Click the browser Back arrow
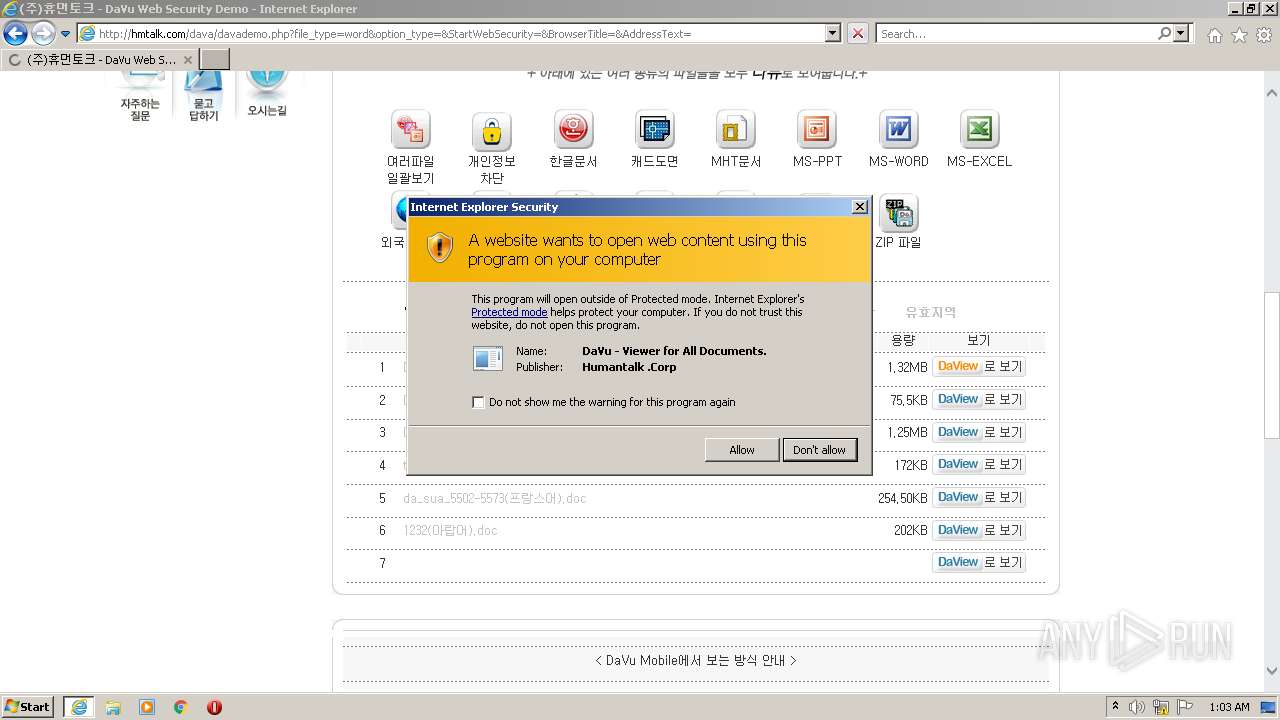Viewport: 1280px width, 720px height. (15, 33)
